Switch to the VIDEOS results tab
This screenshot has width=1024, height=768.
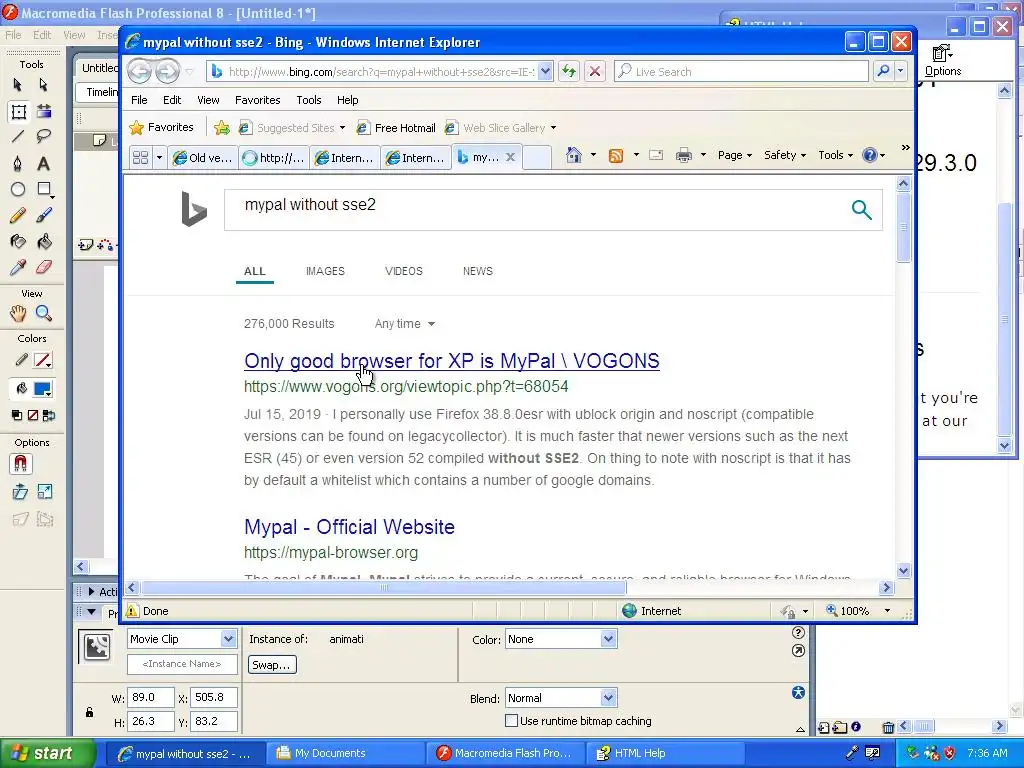click(404, 271)
